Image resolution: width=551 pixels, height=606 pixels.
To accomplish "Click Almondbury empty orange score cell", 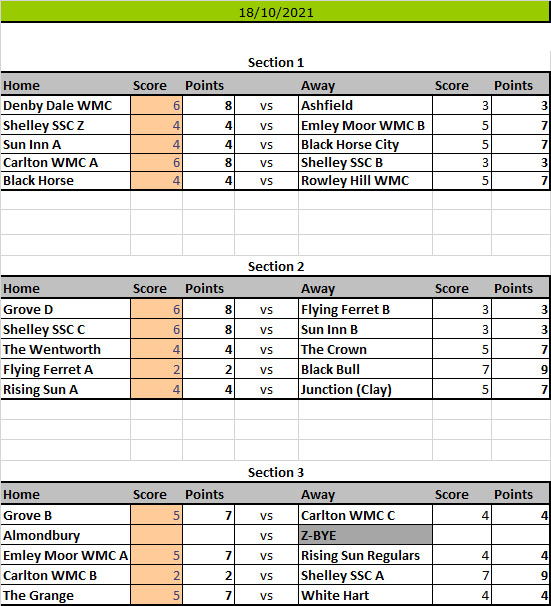I will (x=156, y=535).
